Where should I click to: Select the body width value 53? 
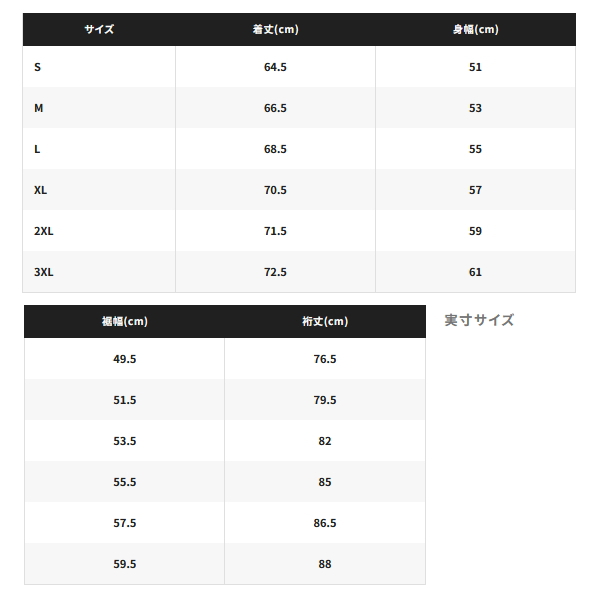475,108
